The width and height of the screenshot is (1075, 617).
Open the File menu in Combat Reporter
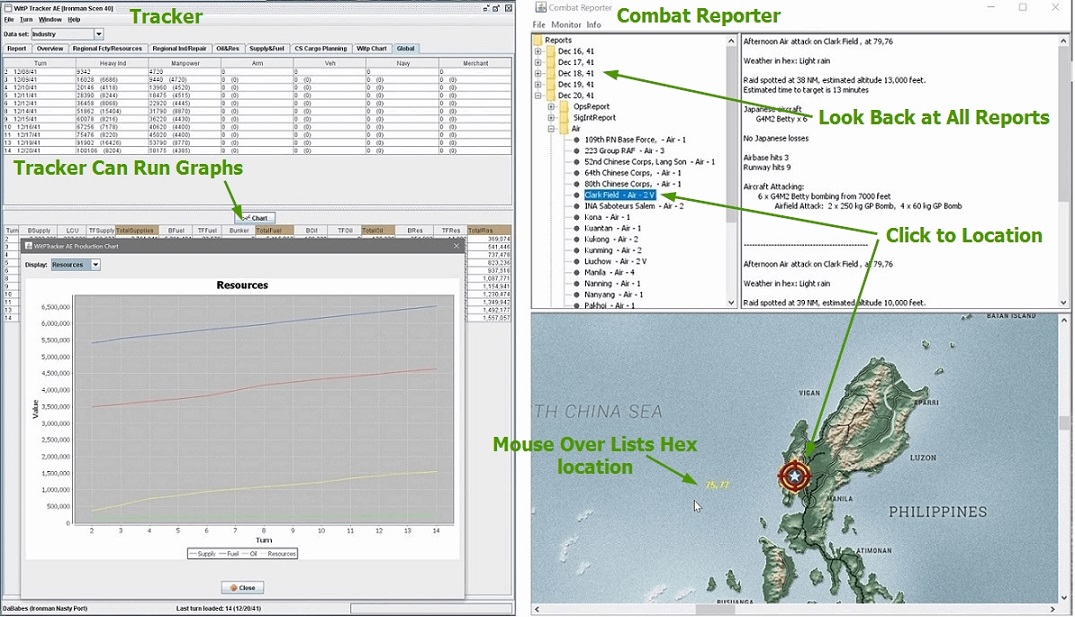(x=540, y=25)
